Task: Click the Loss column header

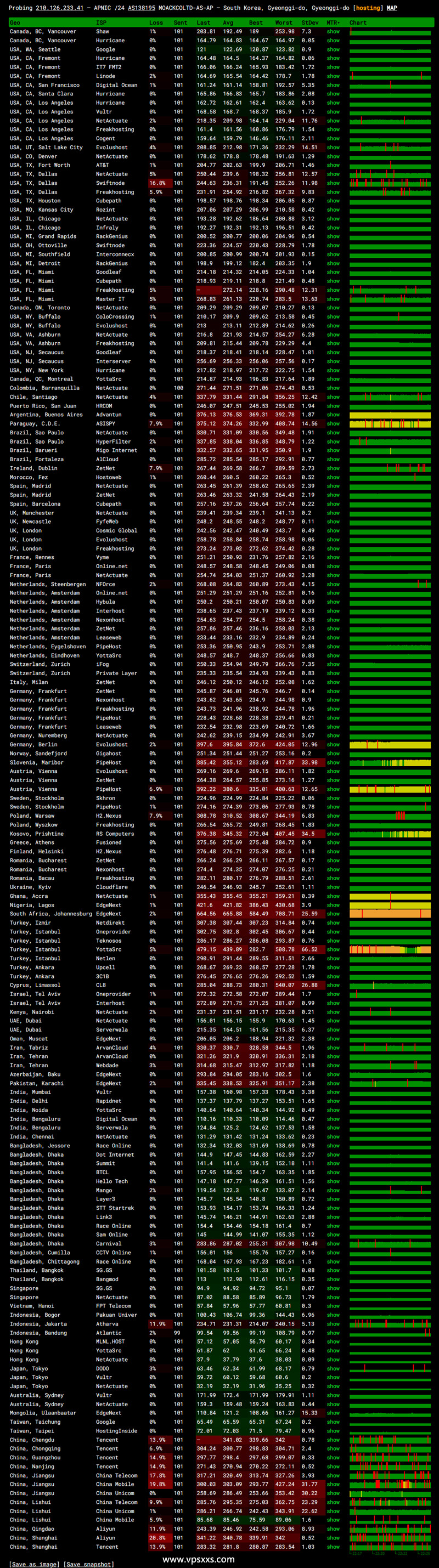Action: 156,22
